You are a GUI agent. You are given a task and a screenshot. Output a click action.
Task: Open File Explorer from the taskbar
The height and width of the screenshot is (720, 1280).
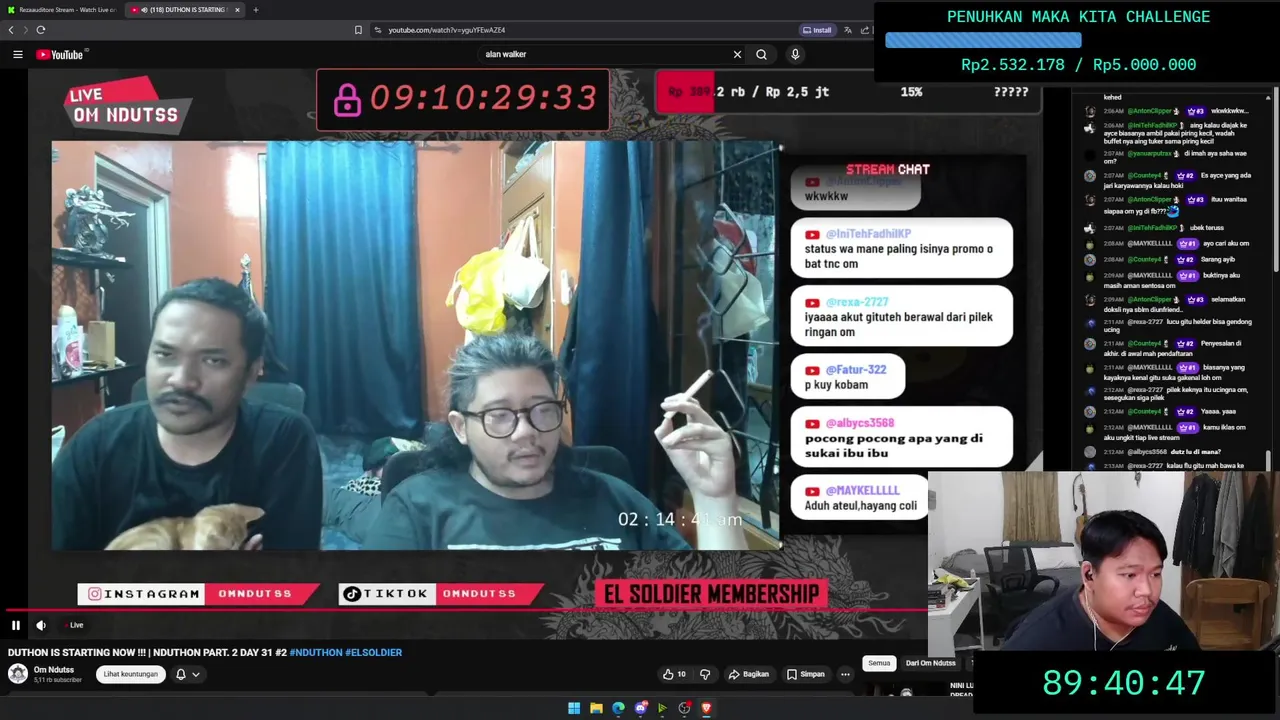[x=596, y=708]
